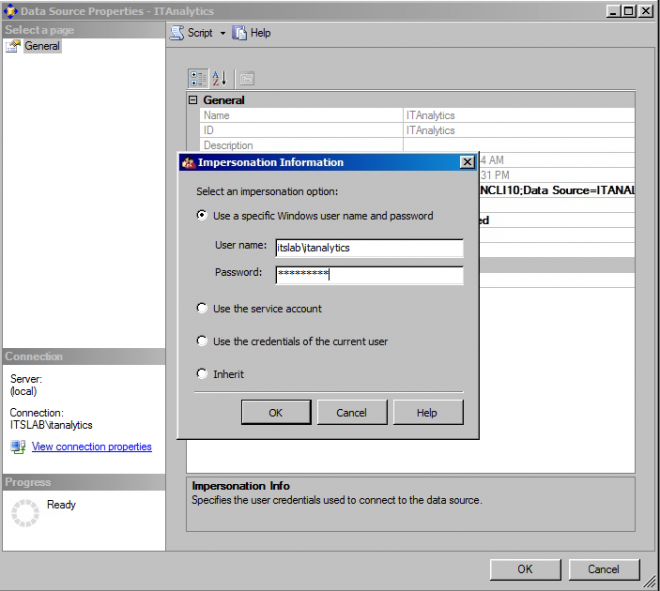This screenshot has height=591, width=660.
Task: Click the ITAnalytics value beside the ID property
Action: pyautogui.click(x=430, y=130)
